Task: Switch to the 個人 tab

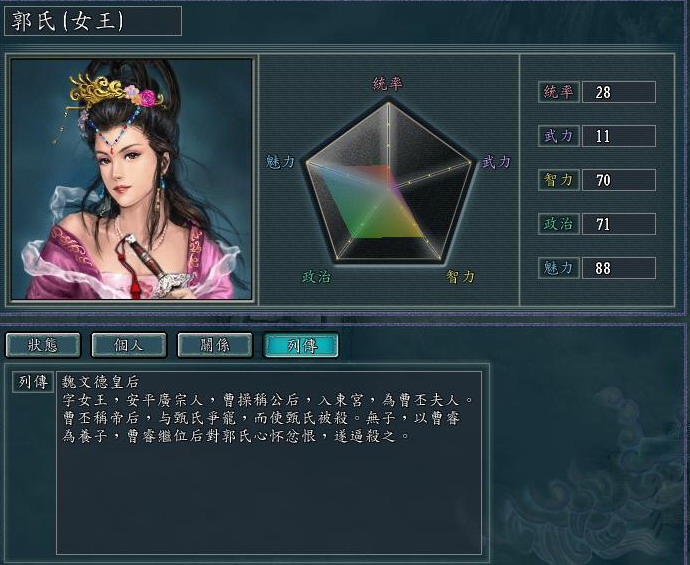Action: coord(129,345)
